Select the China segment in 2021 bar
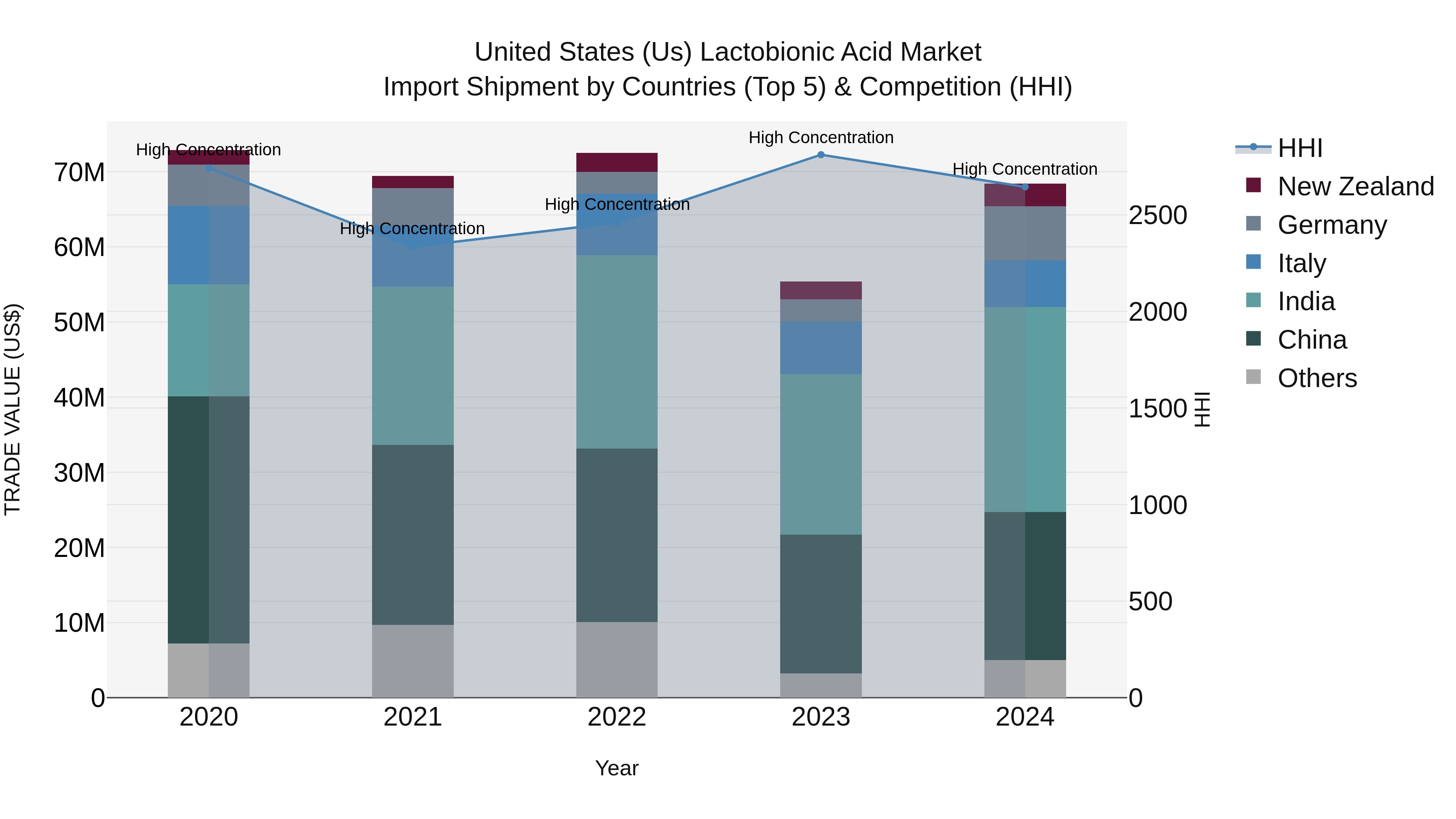The image size is (1456, 819). 413,535
